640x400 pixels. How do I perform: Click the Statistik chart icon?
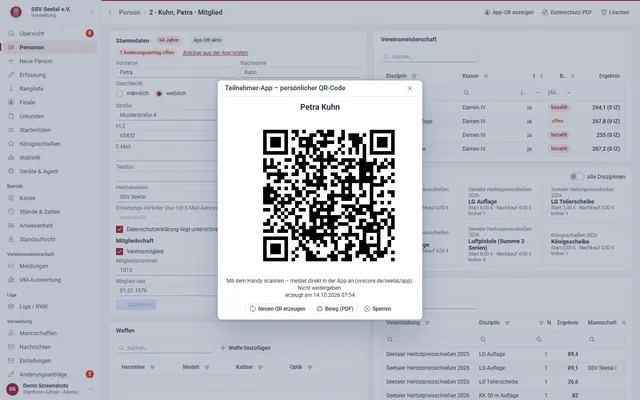click(x=11, y=158)
